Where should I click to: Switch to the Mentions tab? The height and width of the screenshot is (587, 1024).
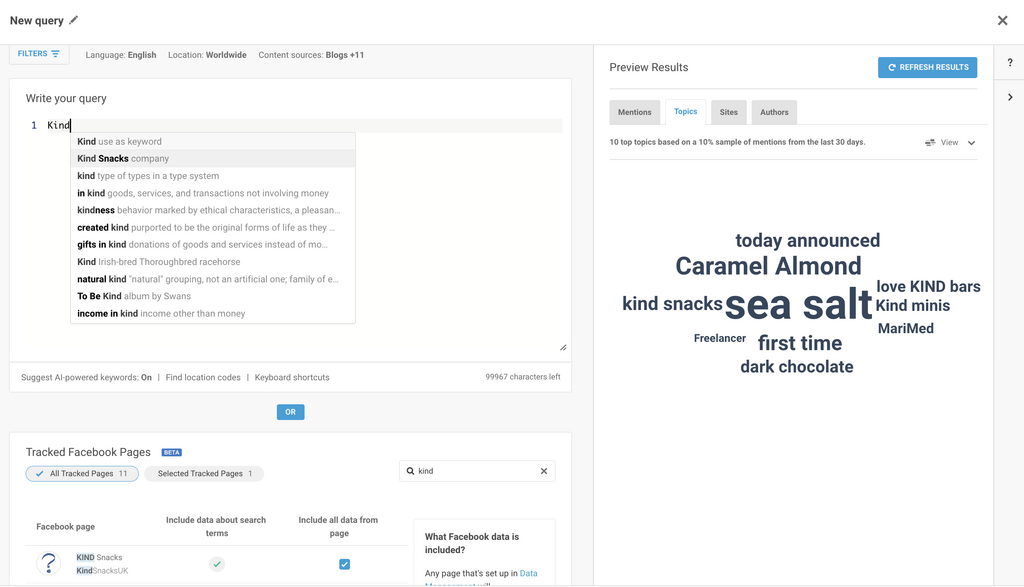pos(634,112)
